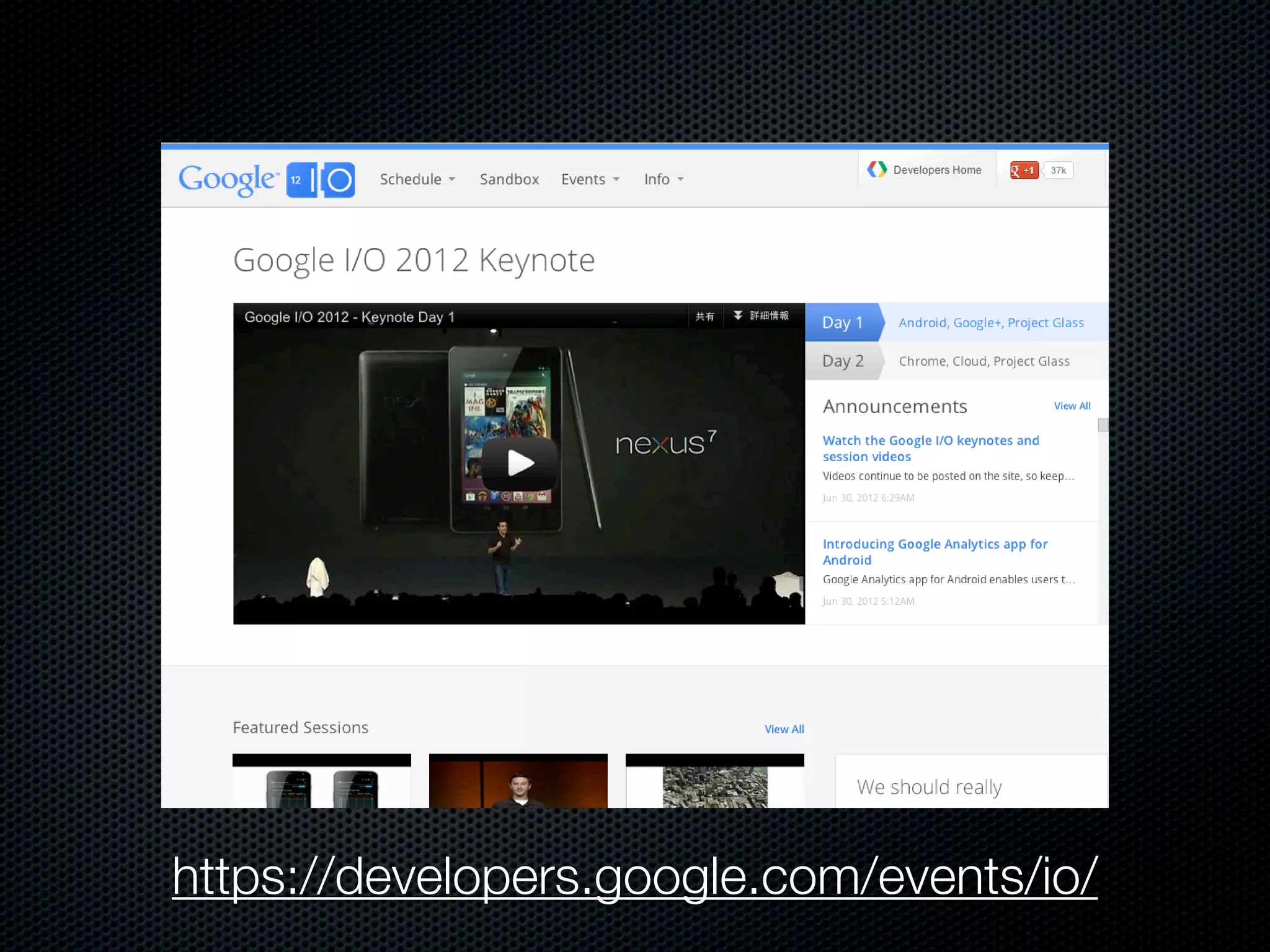This screenshot has height=952, width=1270.
Task: Click Android, Google+, Project Glass text
Action: (x=991, y=323)
